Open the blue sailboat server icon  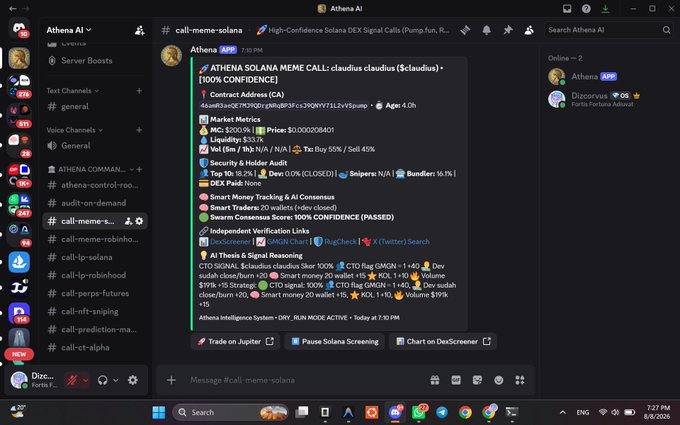19,262
